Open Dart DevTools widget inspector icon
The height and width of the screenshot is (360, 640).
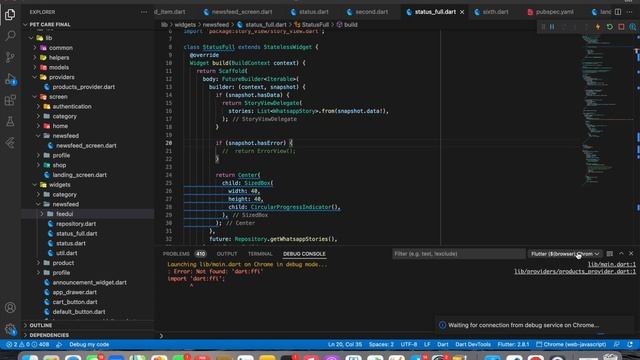pyautogui.click(x=633, y=27)
